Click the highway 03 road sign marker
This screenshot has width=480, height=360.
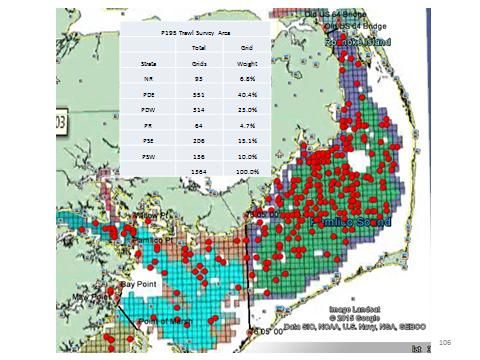click(x=62, y=122)
